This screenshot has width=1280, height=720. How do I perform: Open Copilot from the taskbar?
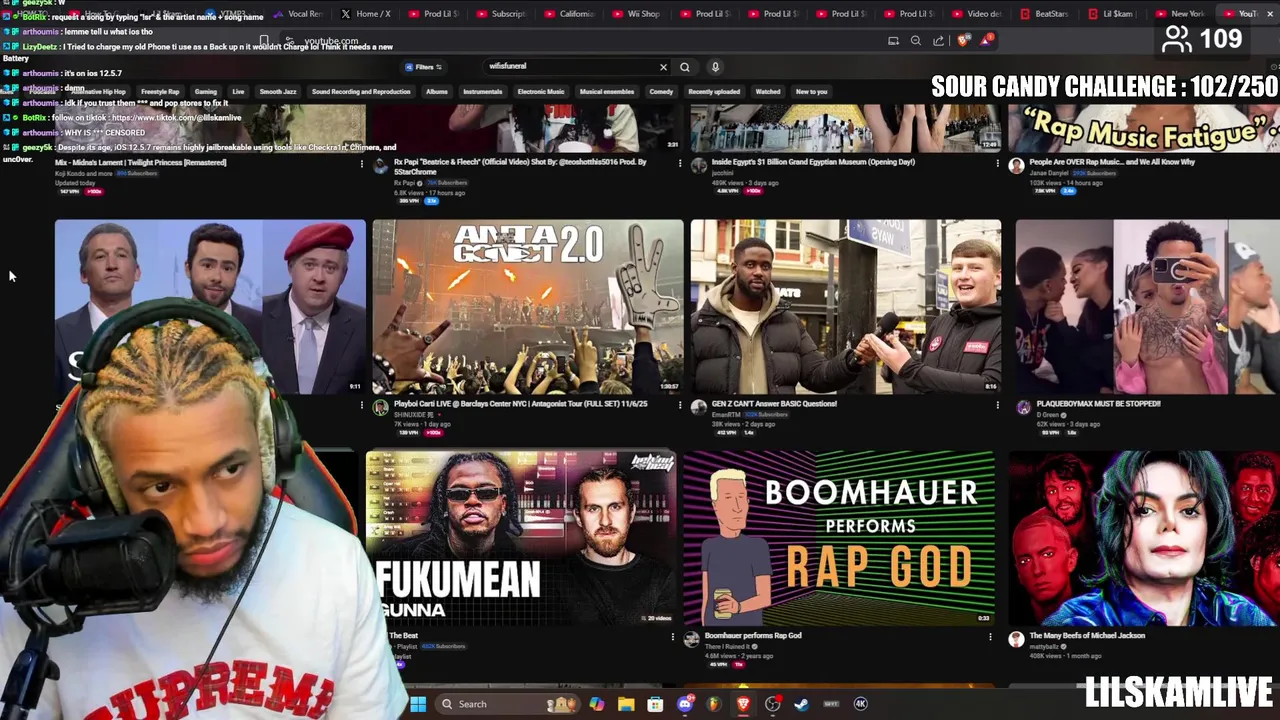click(x=597, y=704)
